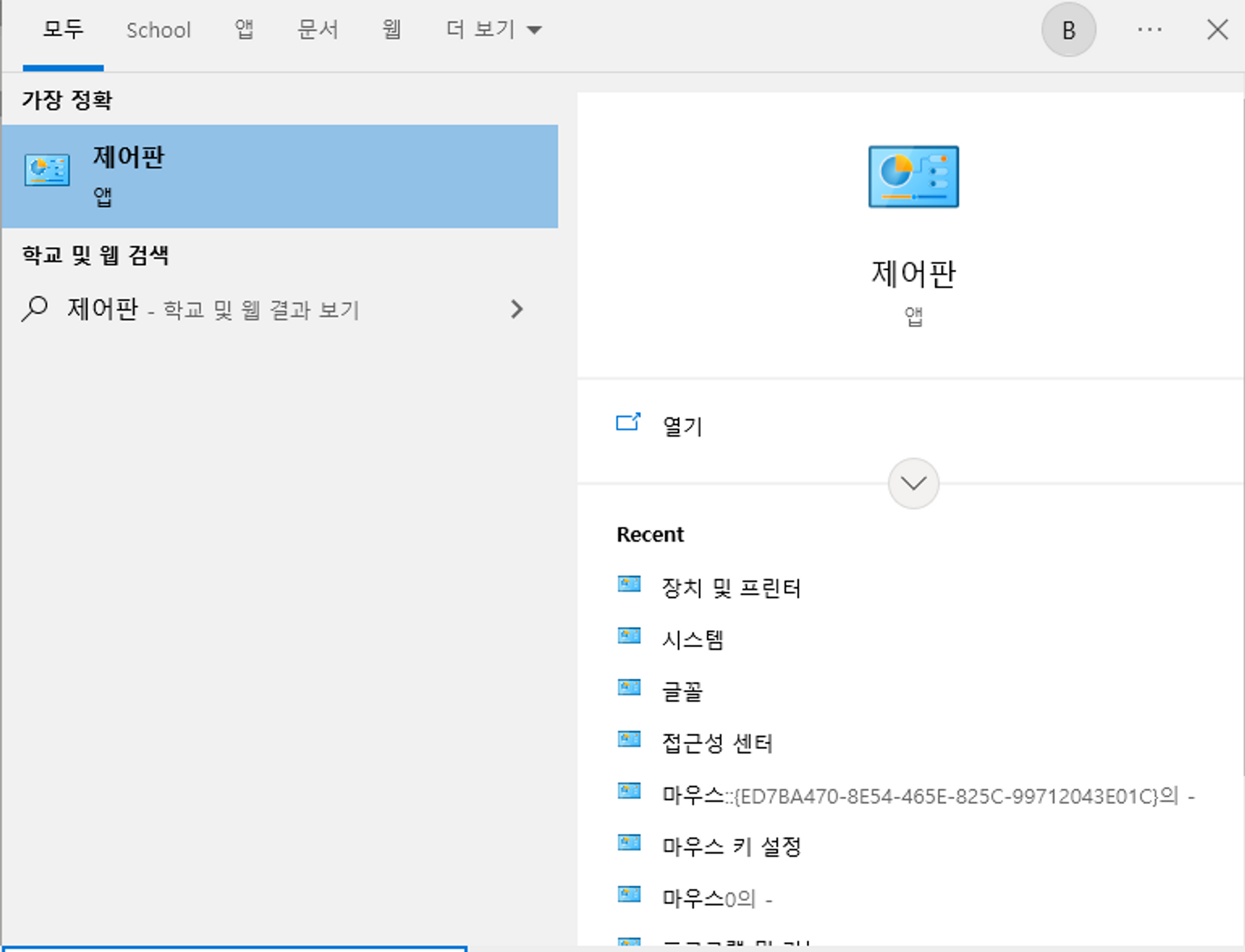Image resolution: width=1245 pixels, height=952 pixels.
Task: Click icon next to 장치 및 프린터
Action: pyautogui.click(x=629, y=584)
